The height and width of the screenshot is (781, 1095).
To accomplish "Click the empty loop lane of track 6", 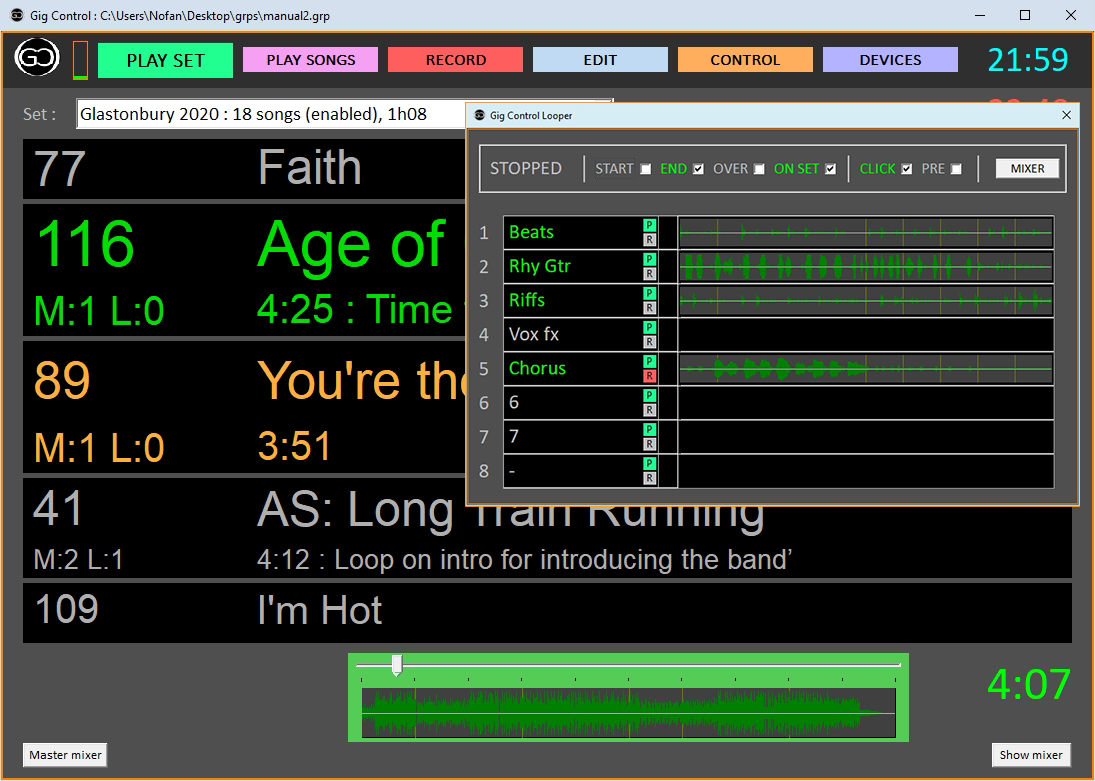I will [866, 402].
